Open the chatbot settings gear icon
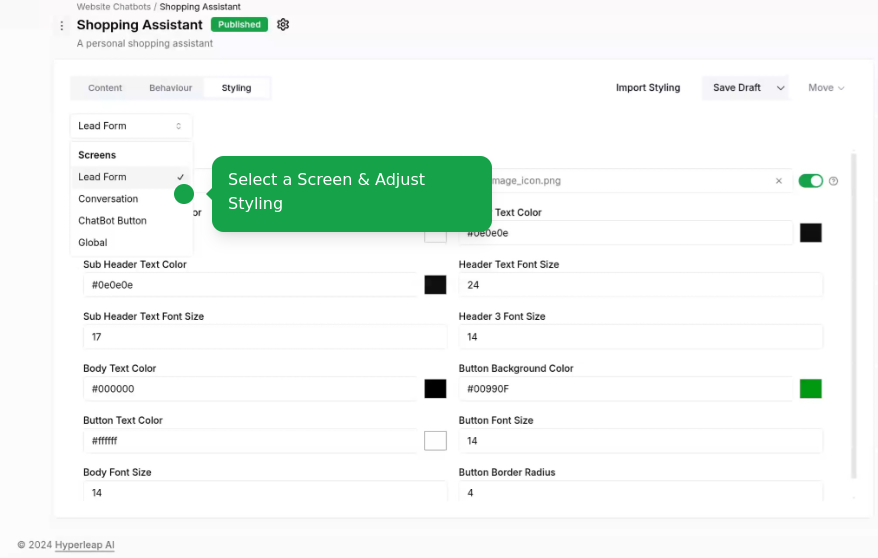Viewport: 878px width, 558px height. [283, 25]
